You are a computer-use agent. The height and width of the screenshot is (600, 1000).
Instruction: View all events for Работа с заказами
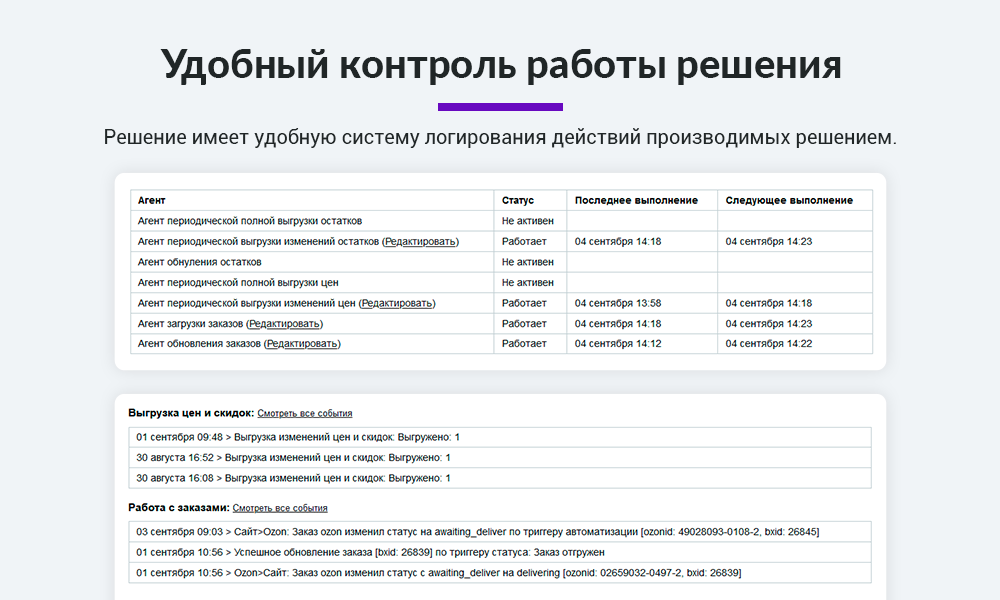pyautogui.click(x=280, y=508)
